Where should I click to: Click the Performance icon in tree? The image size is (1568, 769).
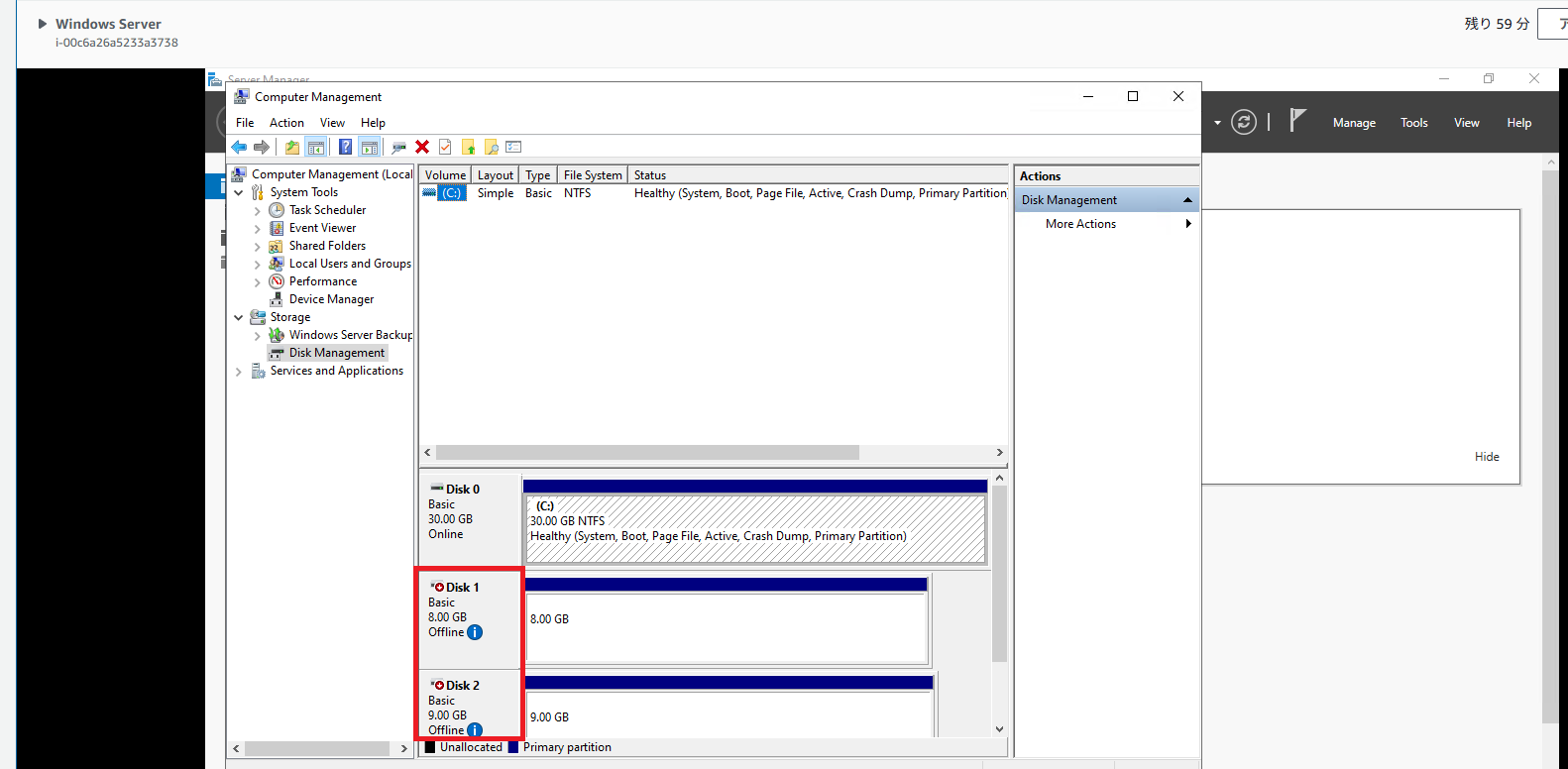pyautogui.click(x=277, y=281)
